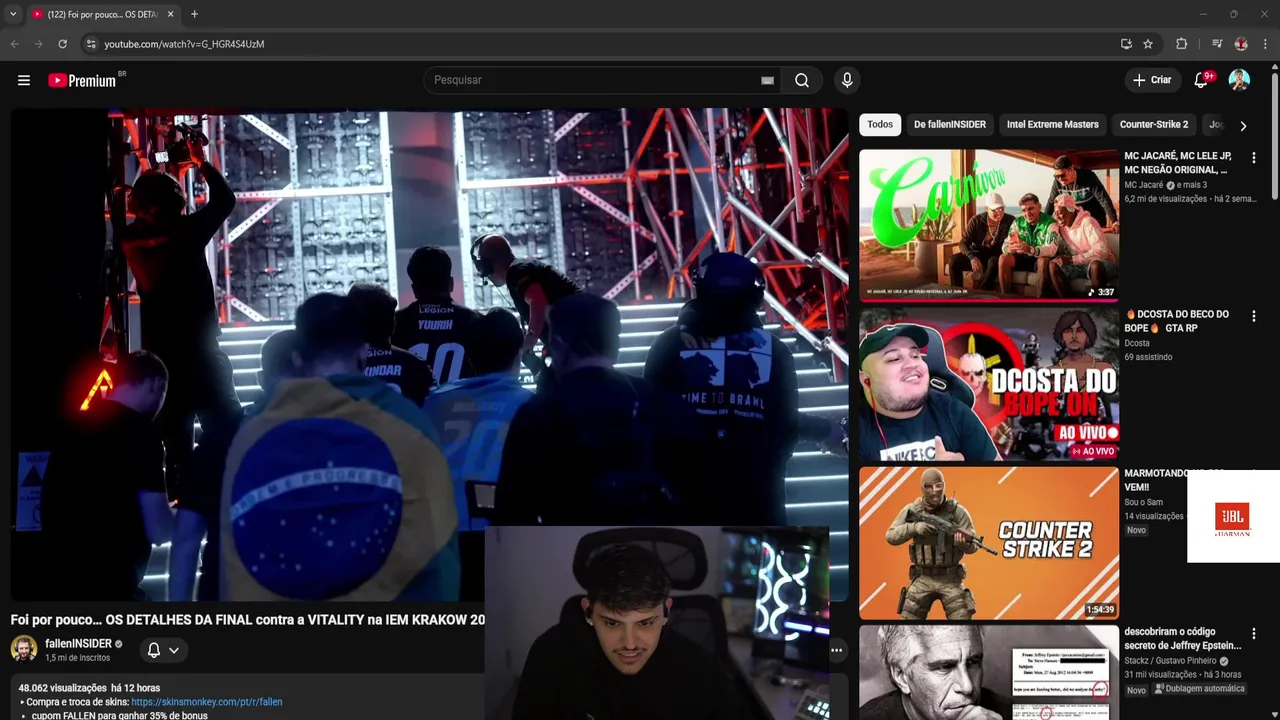Go back with browser back arrow
Screen dimensions: 1280x720
point(14,44)
